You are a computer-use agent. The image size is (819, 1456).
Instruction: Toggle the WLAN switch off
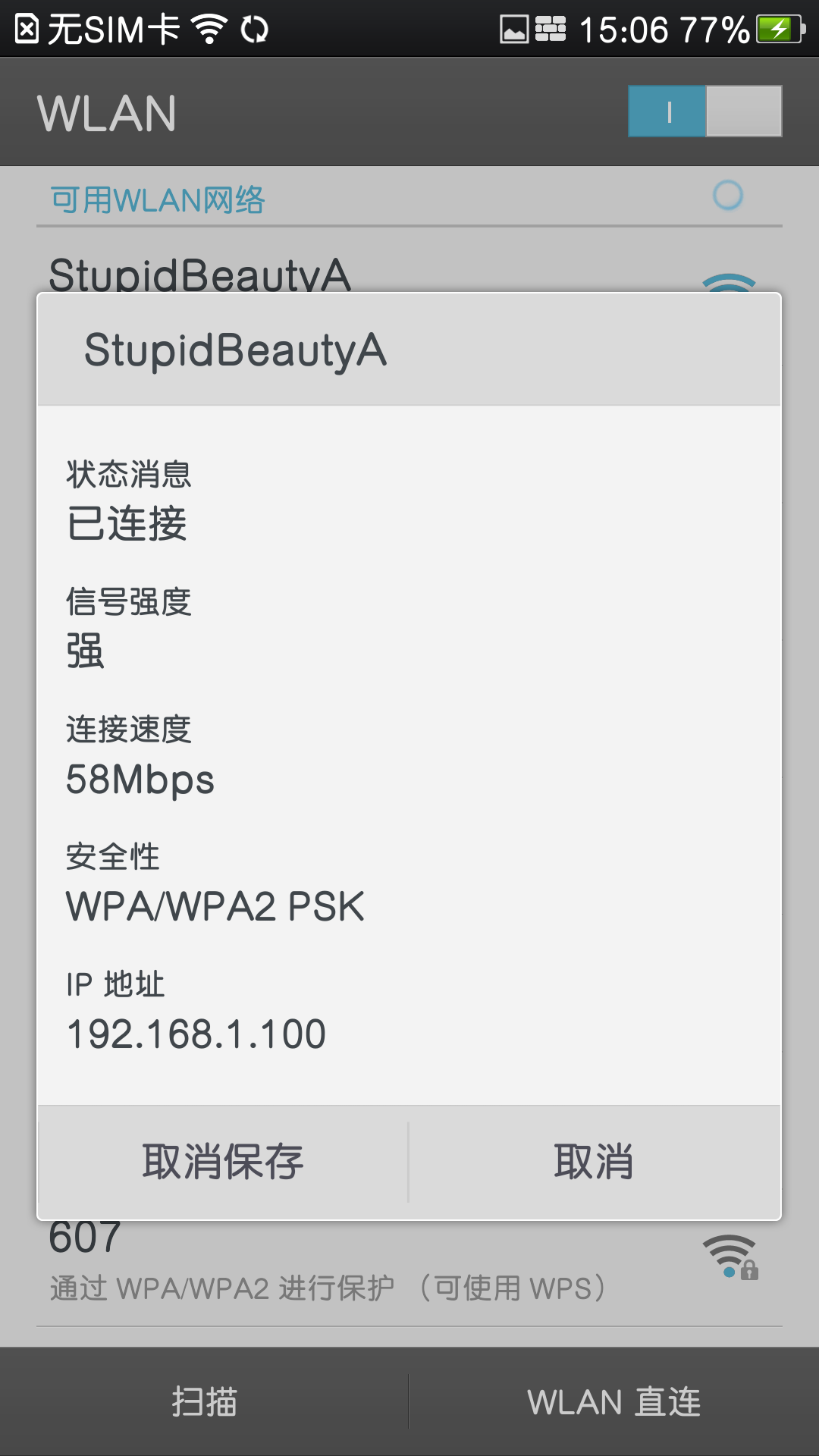point(704,111)
